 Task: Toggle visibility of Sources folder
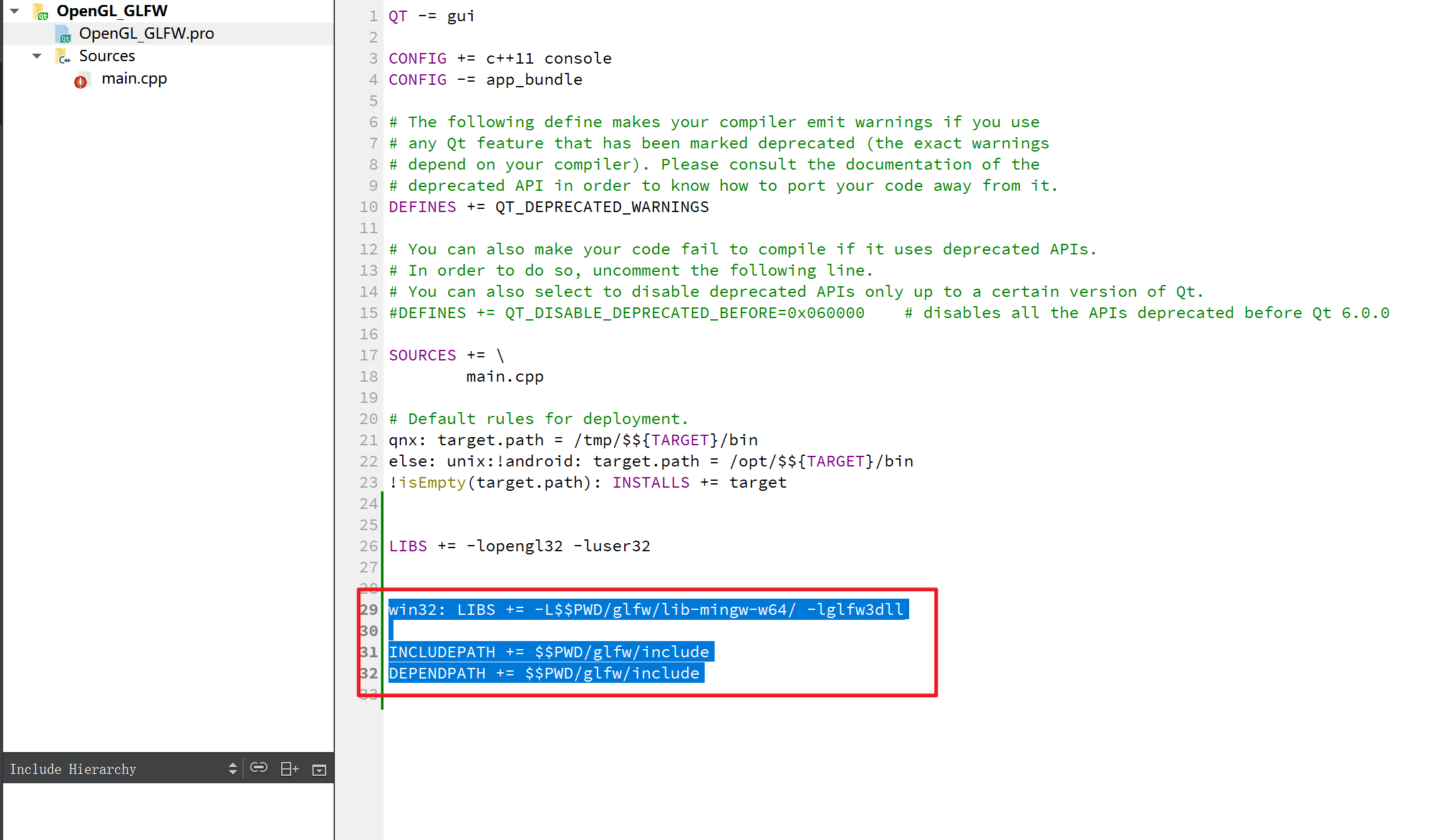coord(37,55)
